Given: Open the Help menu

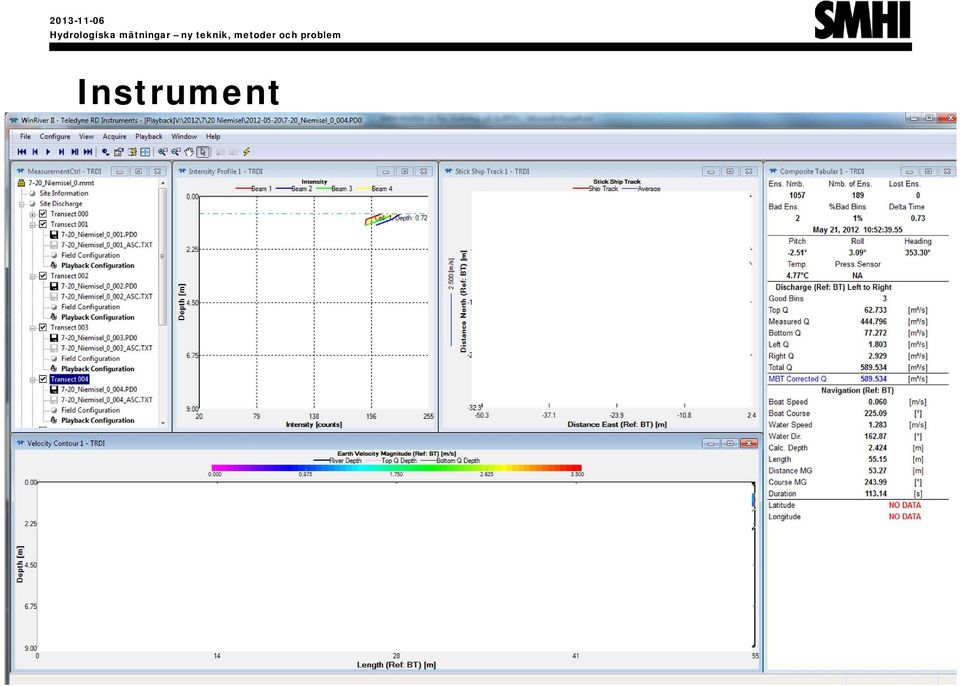Looking at the screenshot, I should click(x=213, y=137).
